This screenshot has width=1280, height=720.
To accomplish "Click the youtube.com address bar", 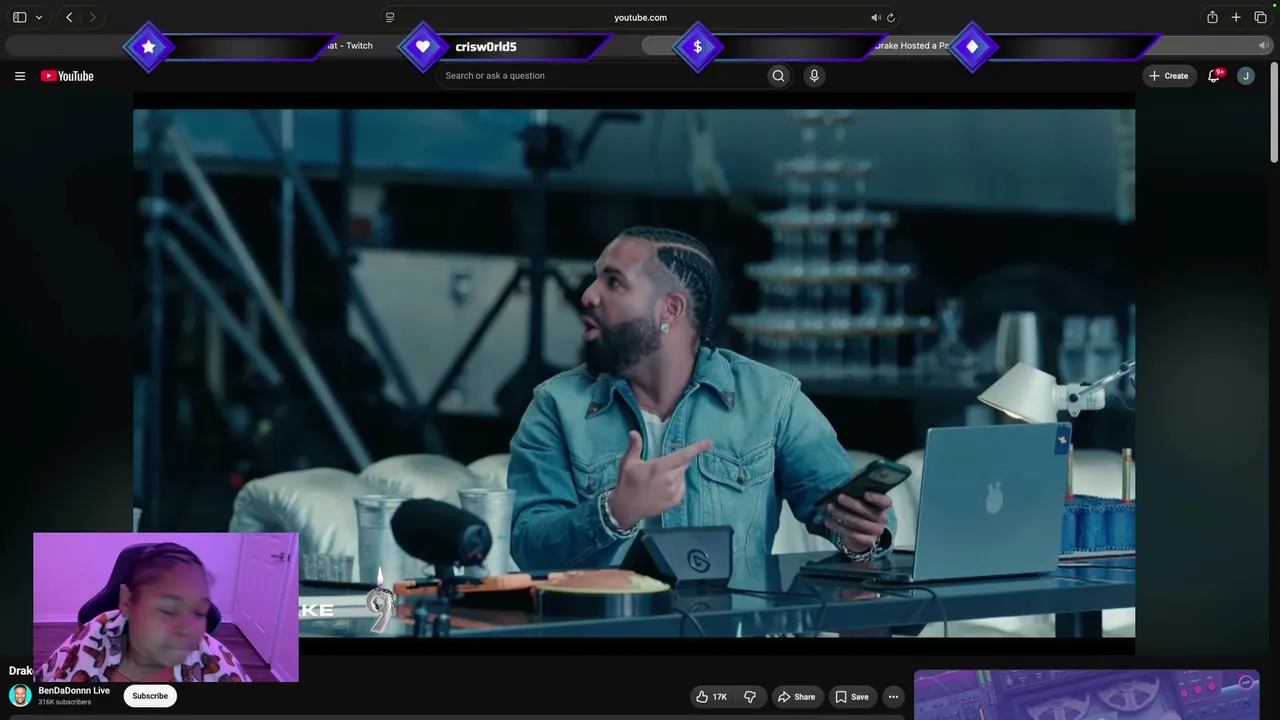I will tap(640, 17).
